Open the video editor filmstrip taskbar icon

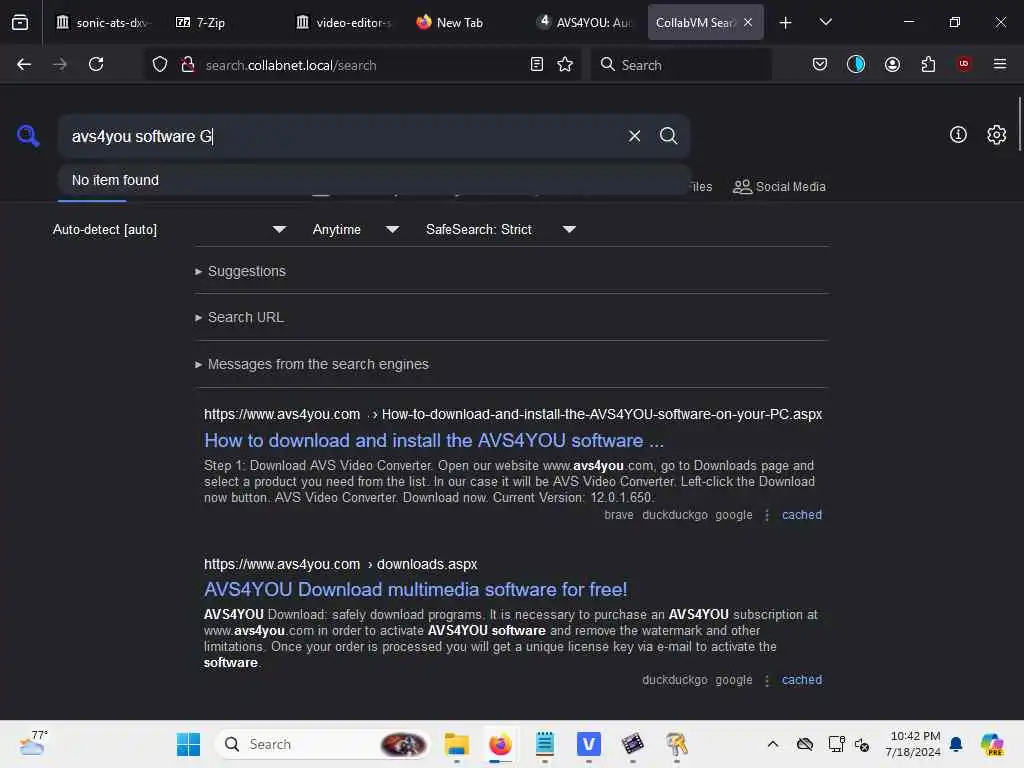[x=632, y=744]
